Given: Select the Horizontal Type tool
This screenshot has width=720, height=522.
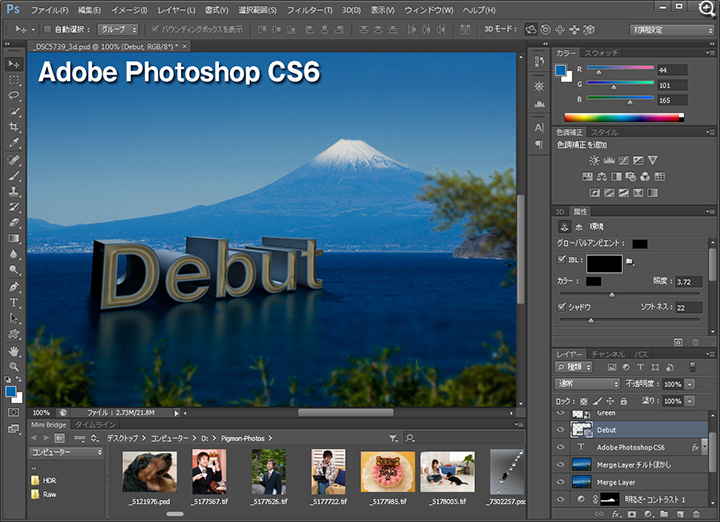Looking at the screenshot, I should 14,303.
